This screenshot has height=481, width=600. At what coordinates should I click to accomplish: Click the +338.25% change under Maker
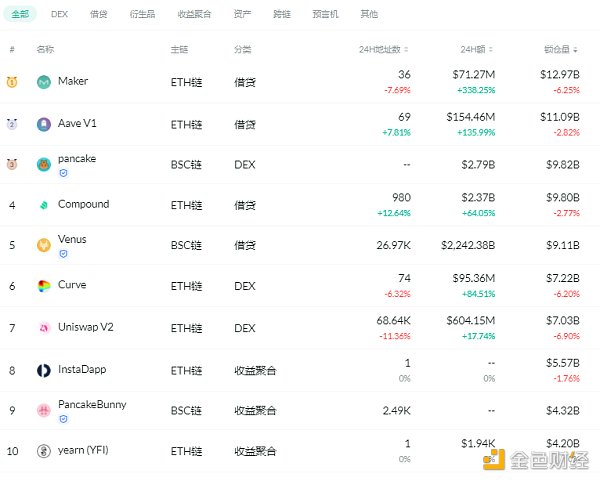[x=476, y=90]
